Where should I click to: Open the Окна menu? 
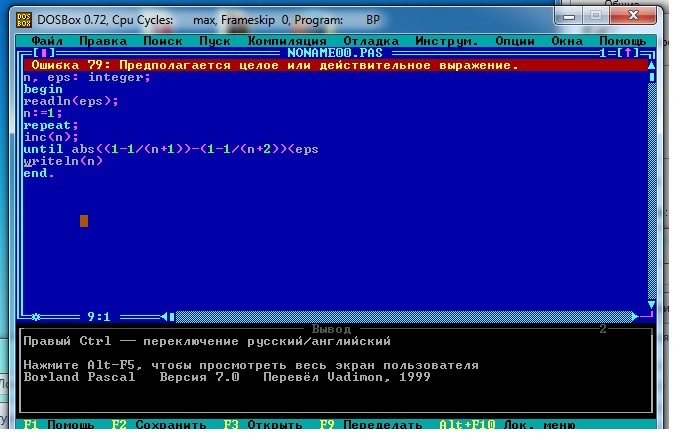tap(566, 41)
